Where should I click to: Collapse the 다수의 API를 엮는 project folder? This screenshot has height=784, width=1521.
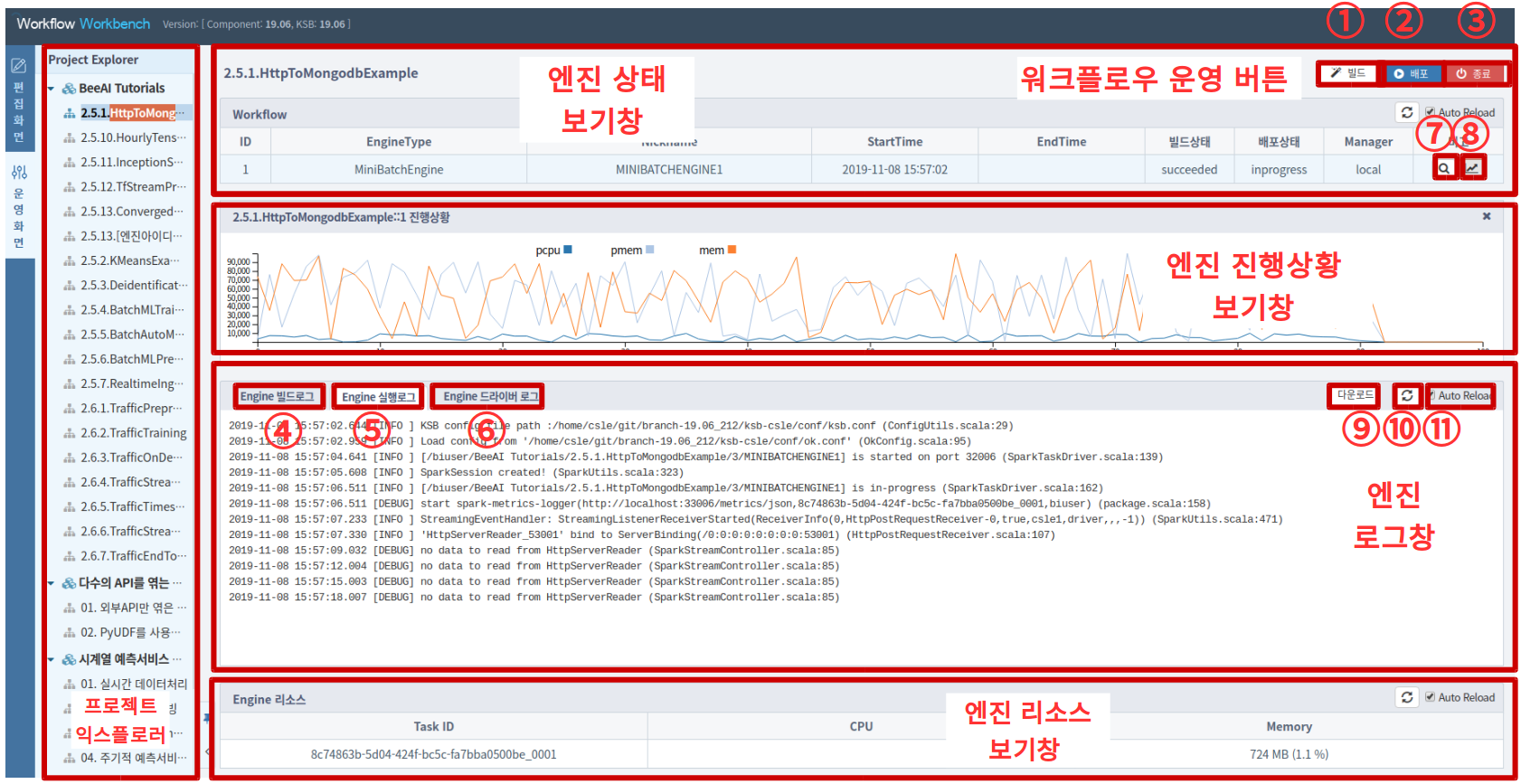[51, 583]
